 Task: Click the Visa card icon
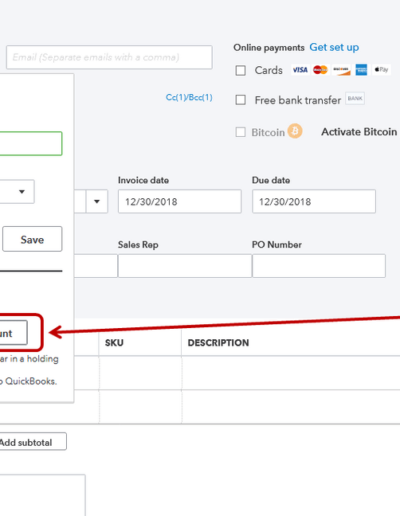(300, 70)
